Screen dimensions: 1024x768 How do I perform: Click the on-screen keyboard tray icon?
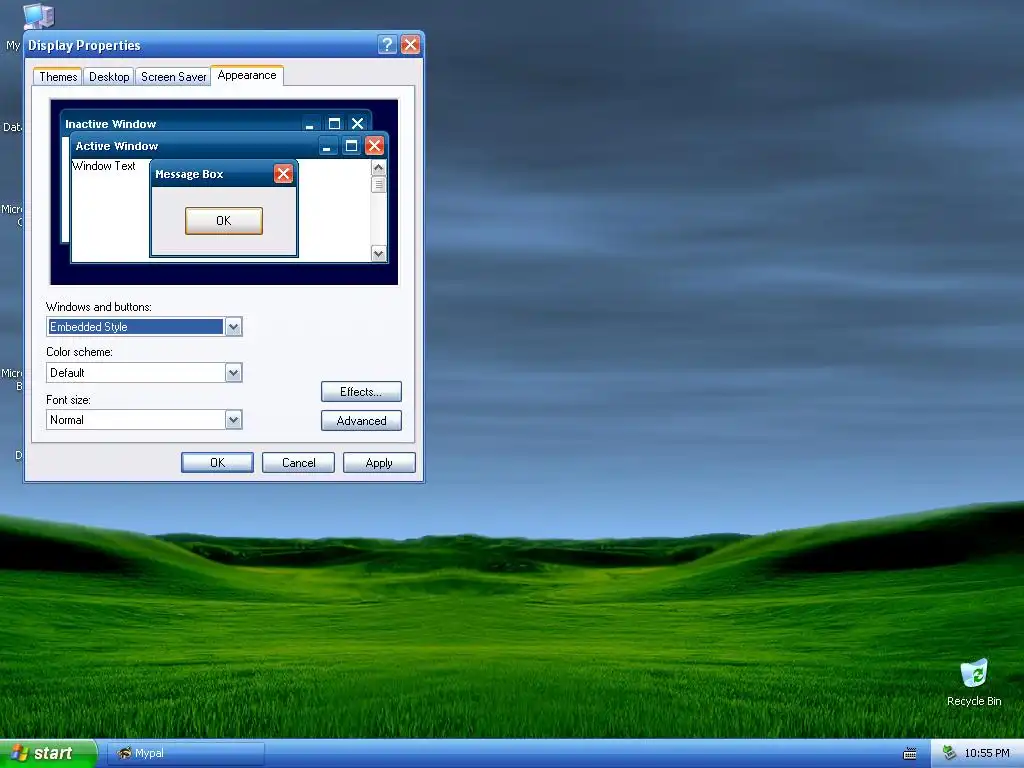[x=909, y=754]
